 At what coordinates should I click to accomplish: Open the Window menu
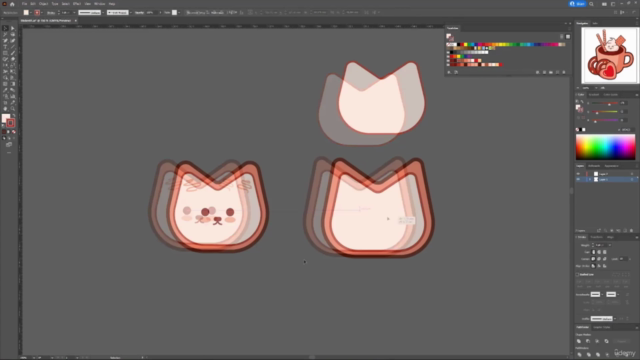(100, 4)
